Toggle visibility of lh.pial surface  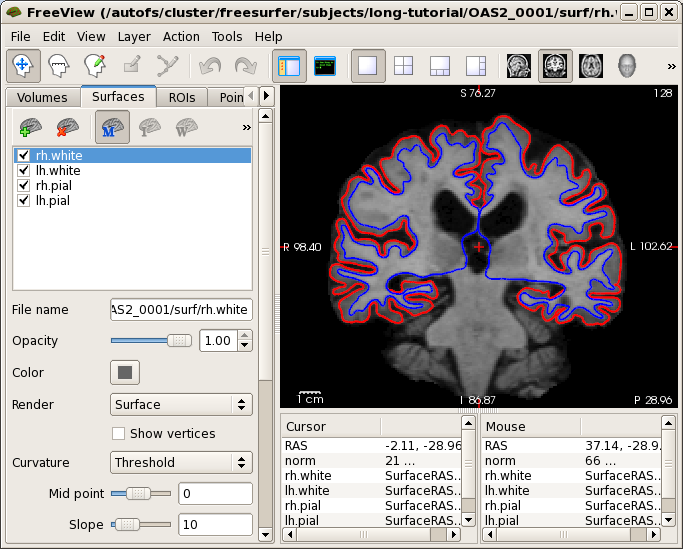point(24,201)
